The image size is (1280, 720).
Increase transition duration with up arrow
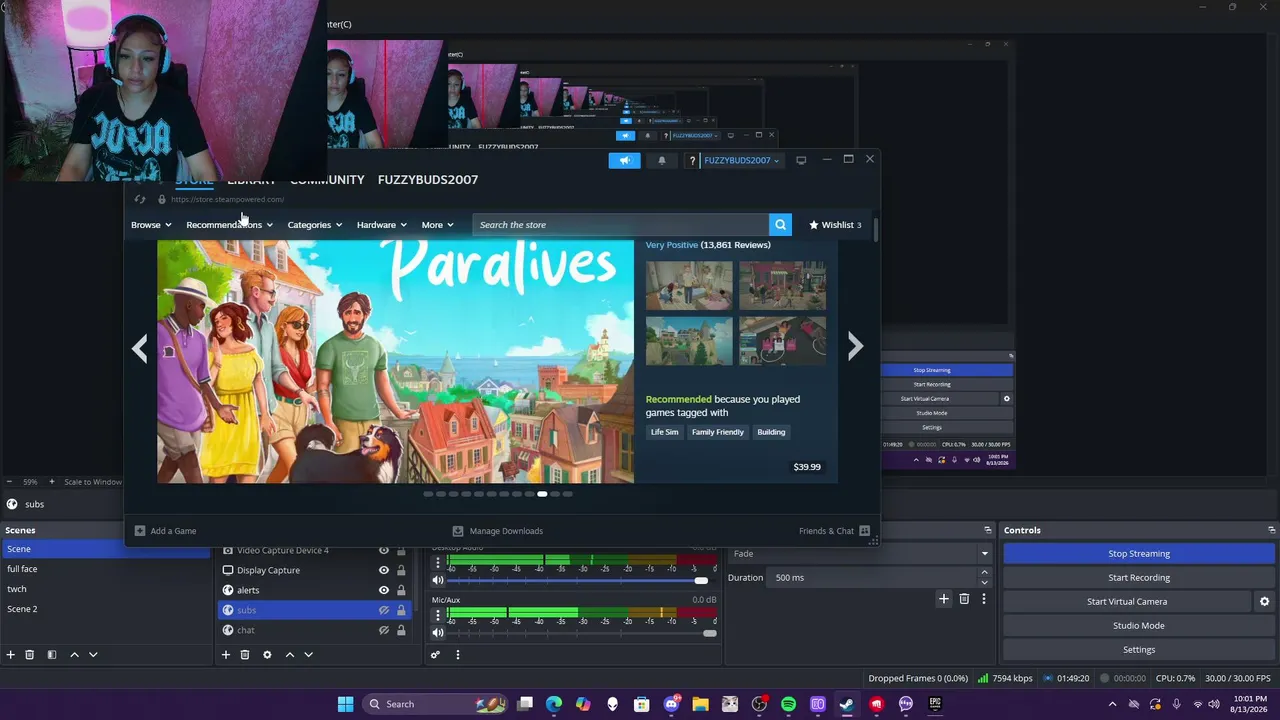[x=984, y=573]
